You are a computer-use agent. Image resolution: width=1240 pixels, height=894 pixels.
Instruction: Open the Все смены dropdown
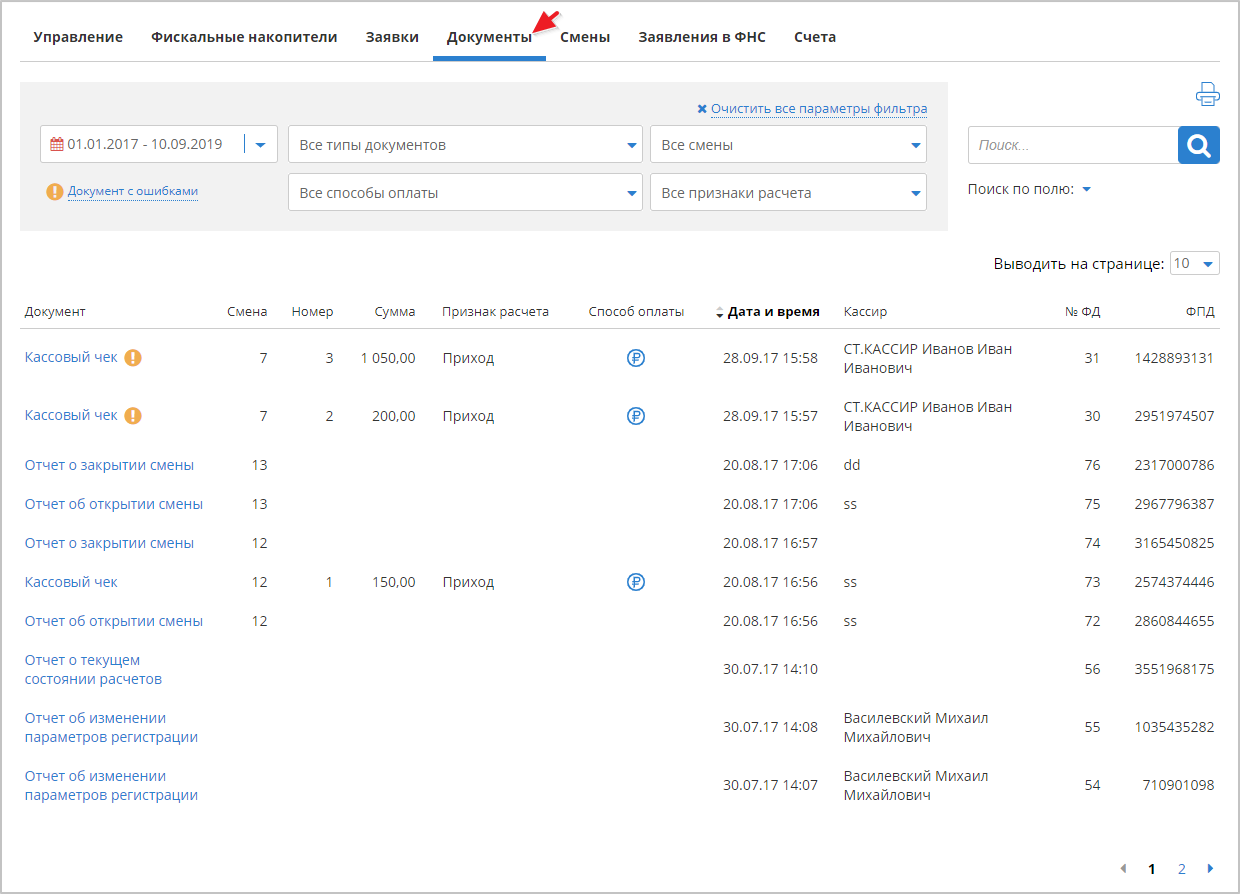point(788,145)
